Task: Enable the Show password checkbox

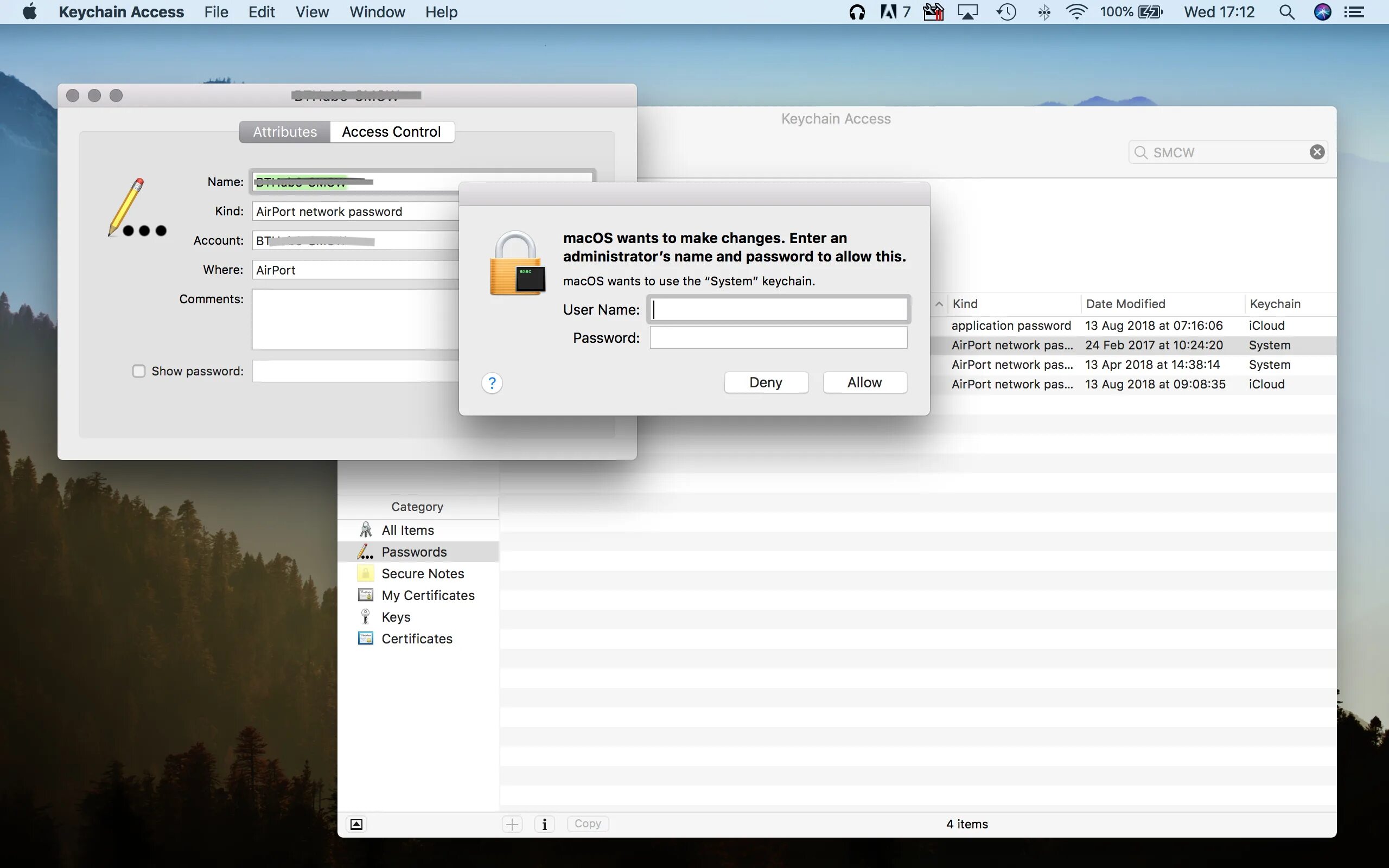Action: click(x=139, y=371)
